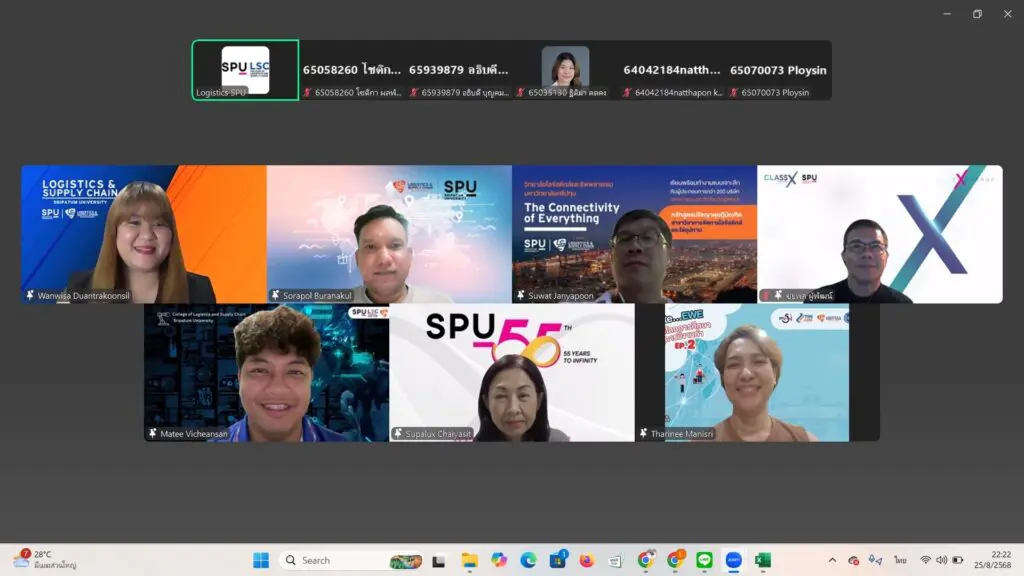Image resolution: width=1024 pixels, height=576 pixels.
Task: Open Firefox from the taskbar
Action: [x=587, y=560]
